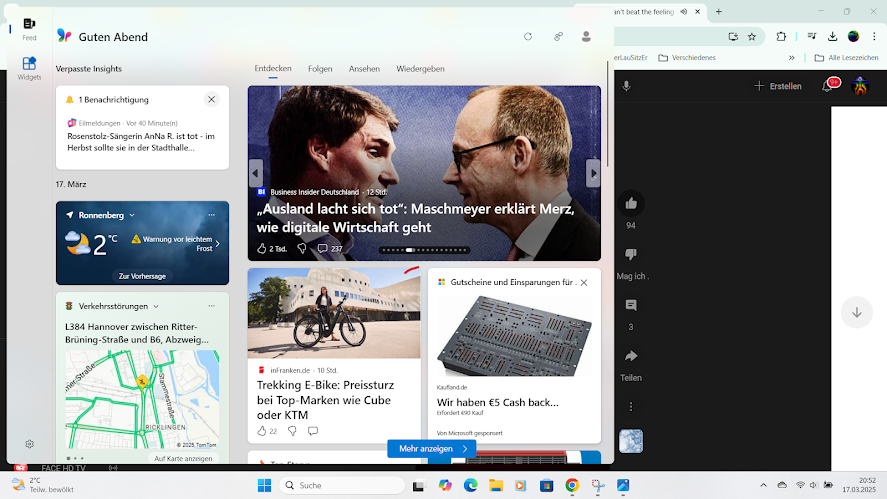887x499 pixels.
Task: Open YouTube notifications bell
Action: [829, 85]
